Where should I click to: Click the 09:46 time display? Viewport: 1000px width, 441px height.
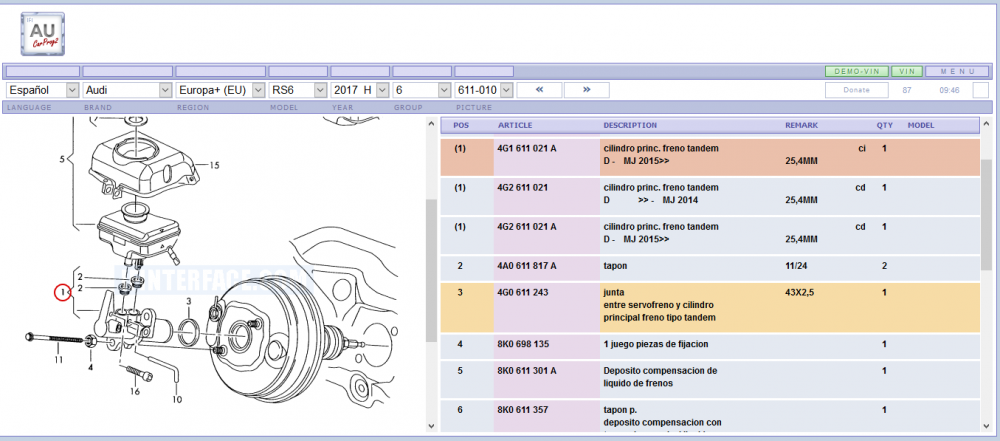(x=949, y=90)
